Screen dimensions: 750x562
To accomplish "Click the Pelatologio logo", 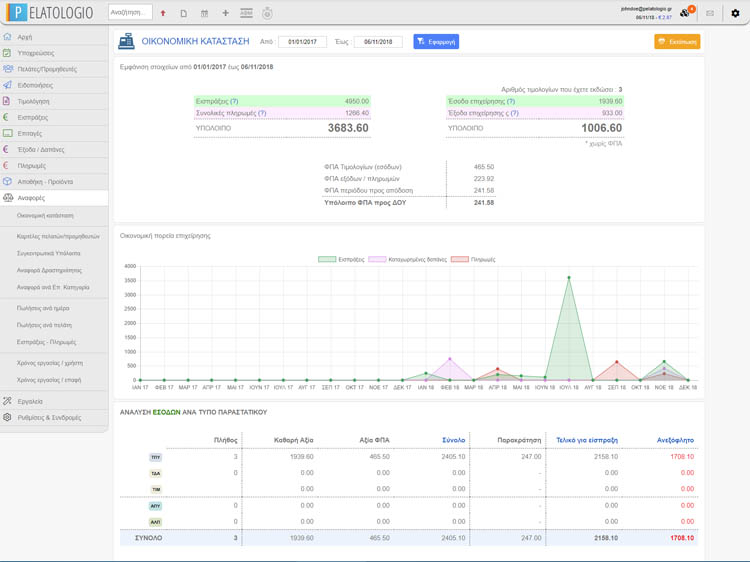I will pos(50,12).
